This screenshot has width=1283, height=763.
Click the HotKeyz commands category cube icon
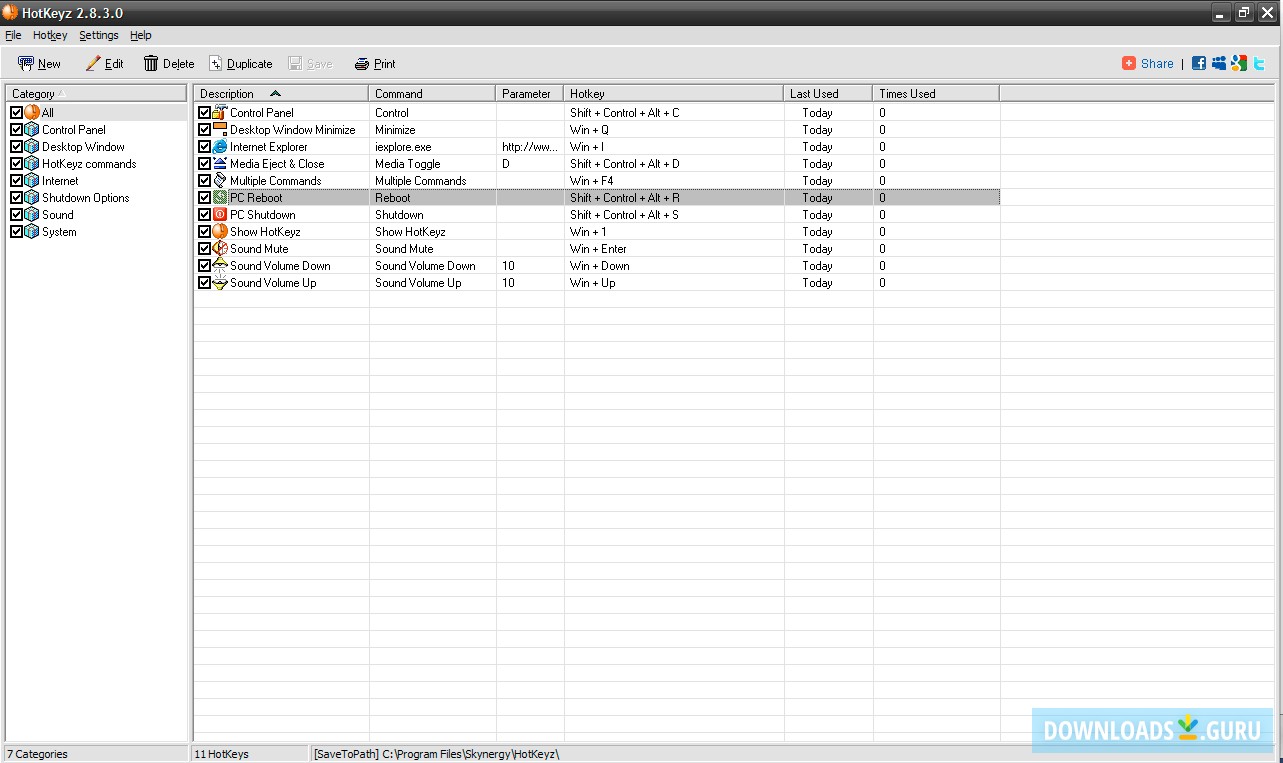[x=32, y=164]
